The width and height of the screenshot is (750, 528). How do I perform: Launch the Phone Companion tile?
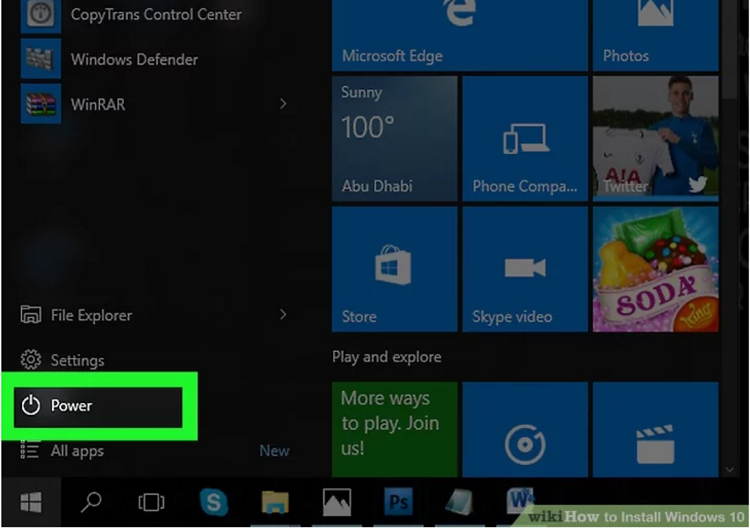pos(524,138)
